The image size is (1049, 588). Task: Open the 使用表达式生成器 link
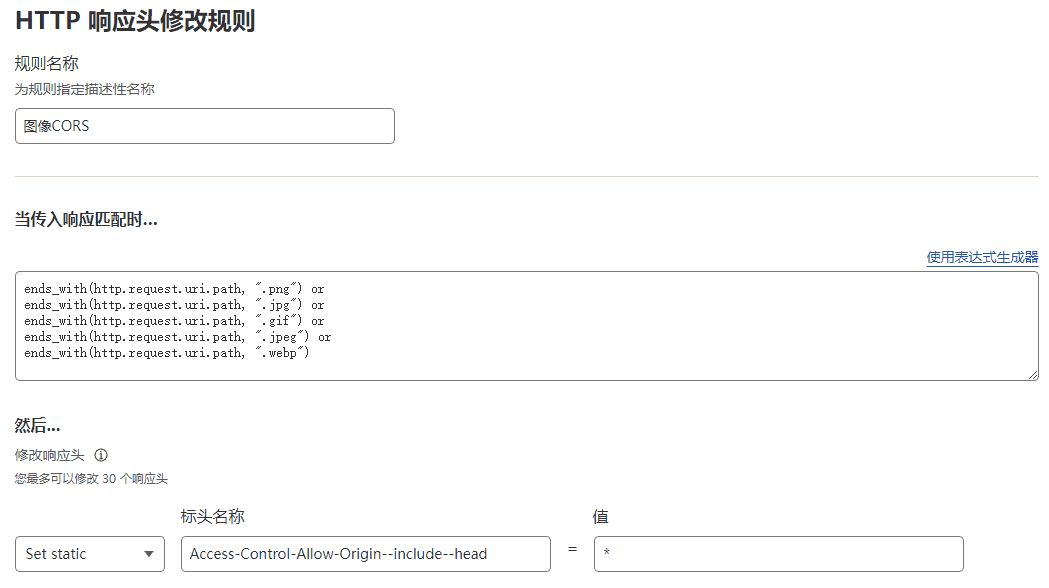pyautogui.click(x=982, y=257)
